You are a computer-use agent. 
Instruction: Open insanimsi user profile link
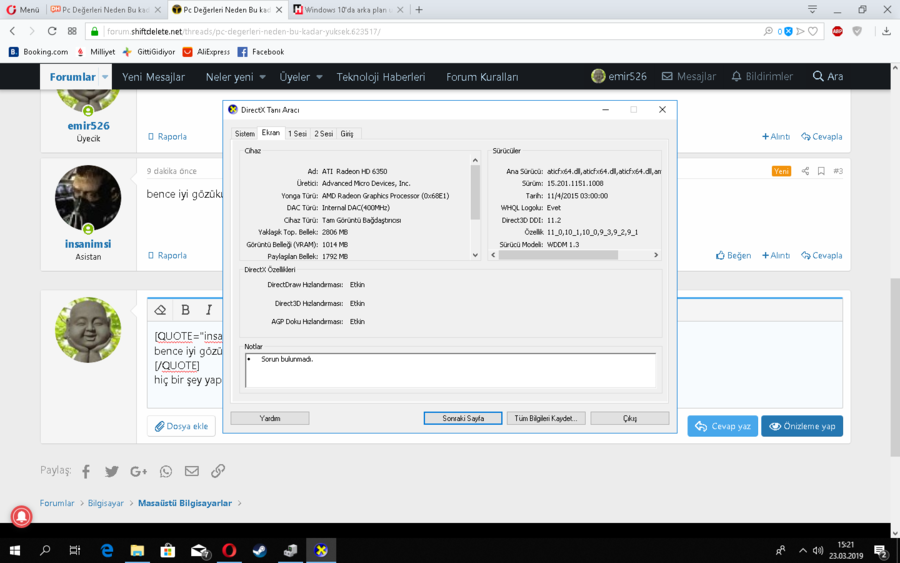tap(88, 244)
